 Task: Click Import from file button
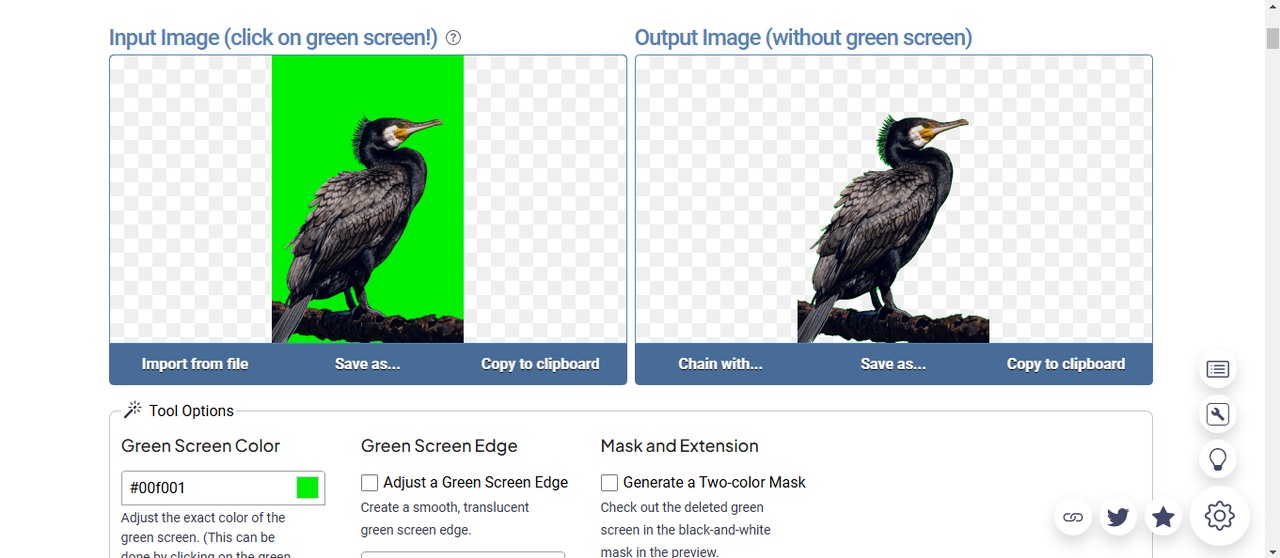click(x=195, y=364)
